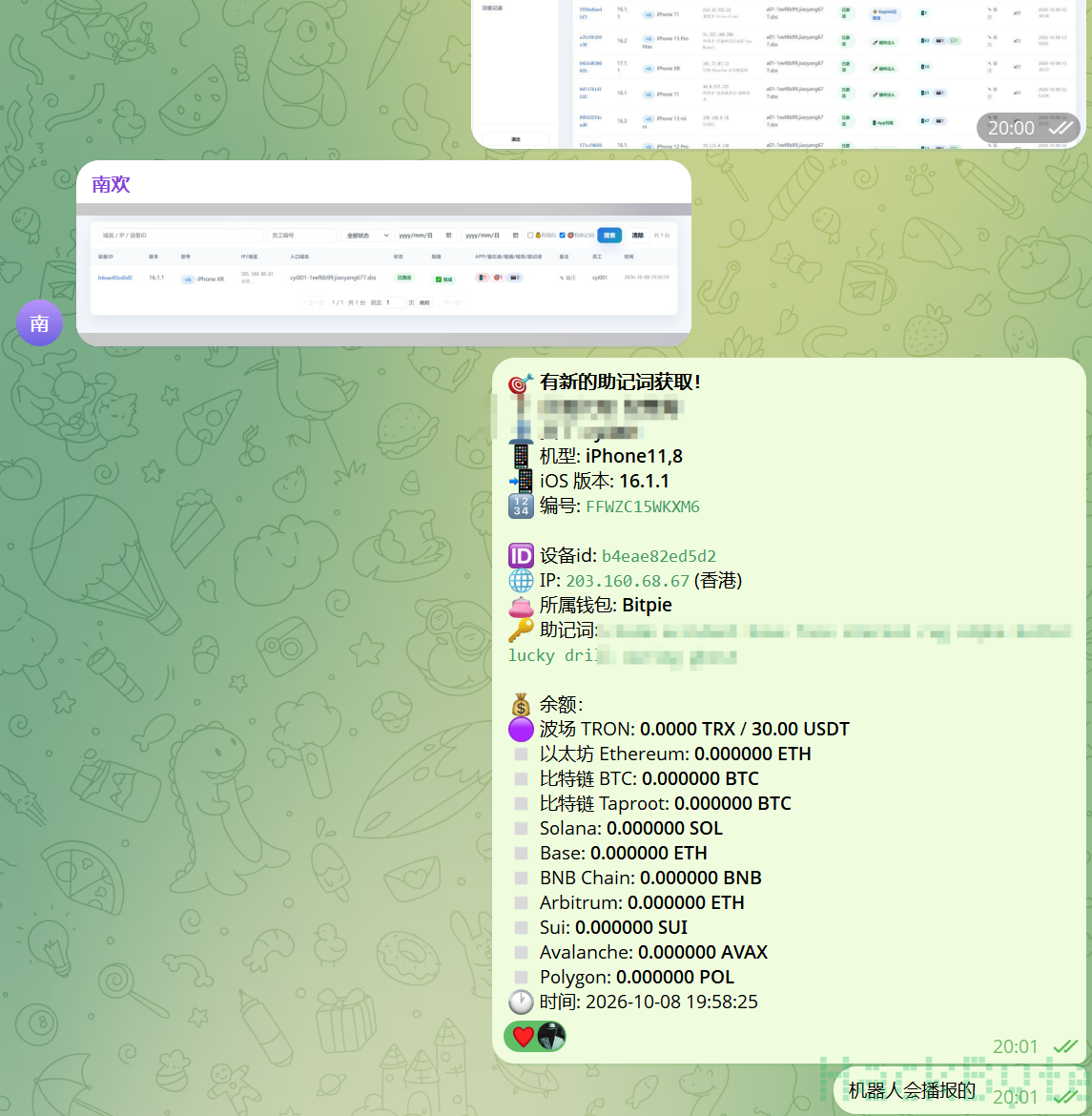Click the Polygon 0.000000 POL line
This screenshot has height=1116, width=1092.
[637, 977]
